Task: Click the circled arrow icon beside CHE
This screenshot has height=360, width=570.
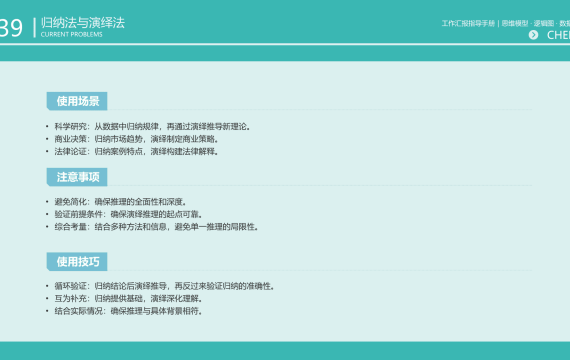Action: pyautogui.click(x=533, y=35)
